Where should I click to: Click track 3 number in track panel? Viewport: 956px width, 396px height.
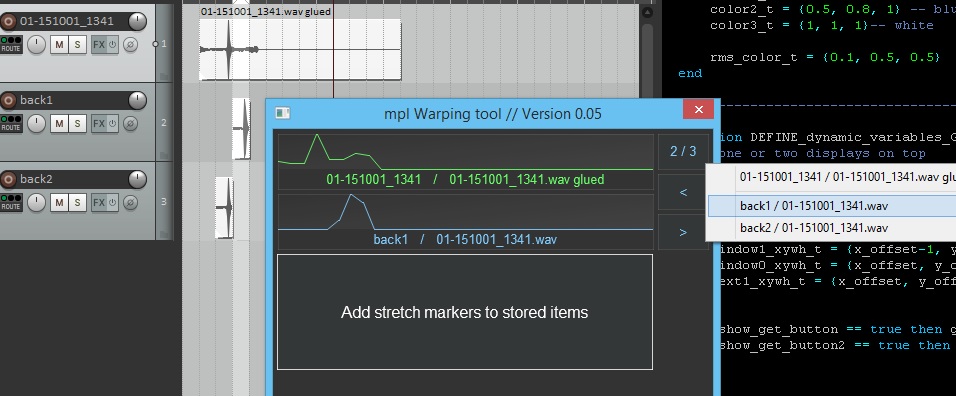point(163,202)
